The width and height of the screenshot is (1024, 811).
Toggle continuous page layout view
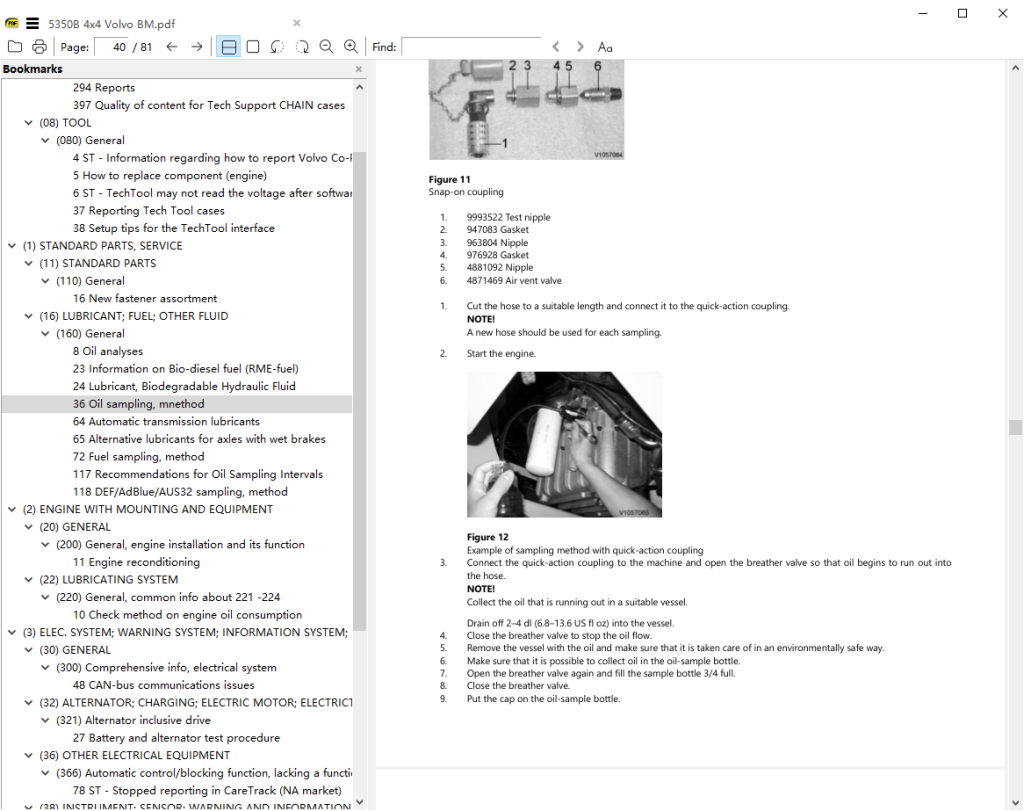(x=228, y=47)
